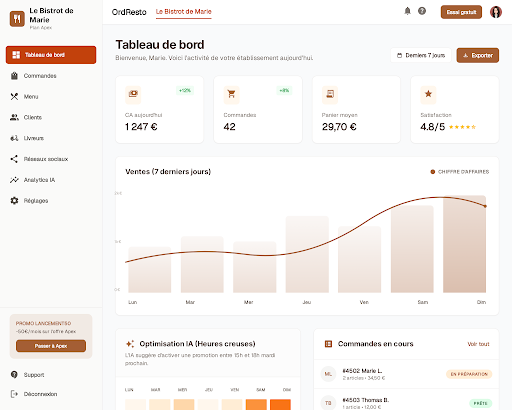
Task: Click the PROMO LANCEMENT promo heading
Action: [43, 323]
